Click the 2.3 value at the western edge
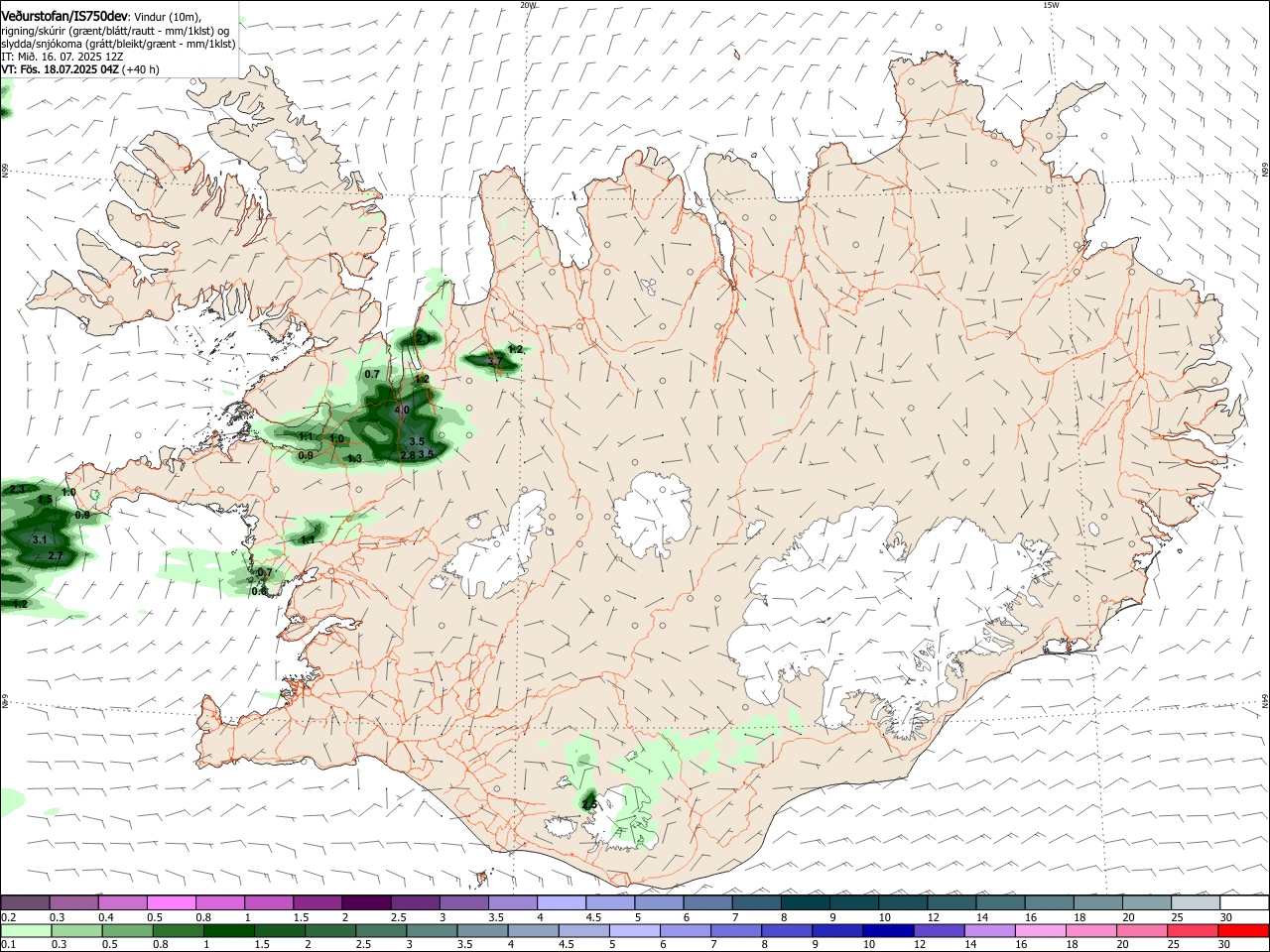Screen dimensions: 1270x952 [17, 490]
